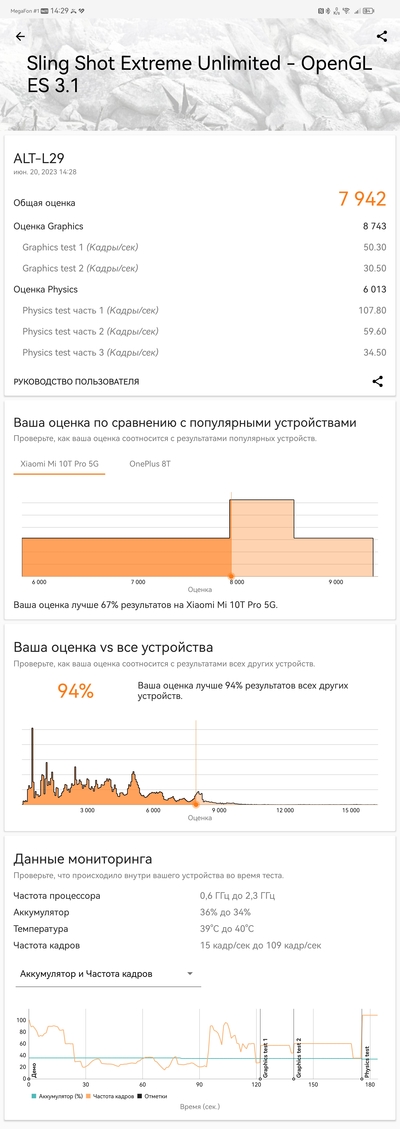Select the Xiaomi Mi 10T Pro 5G tab
The width and height of the screenshot is (400, 1129).
coord(59,464)
